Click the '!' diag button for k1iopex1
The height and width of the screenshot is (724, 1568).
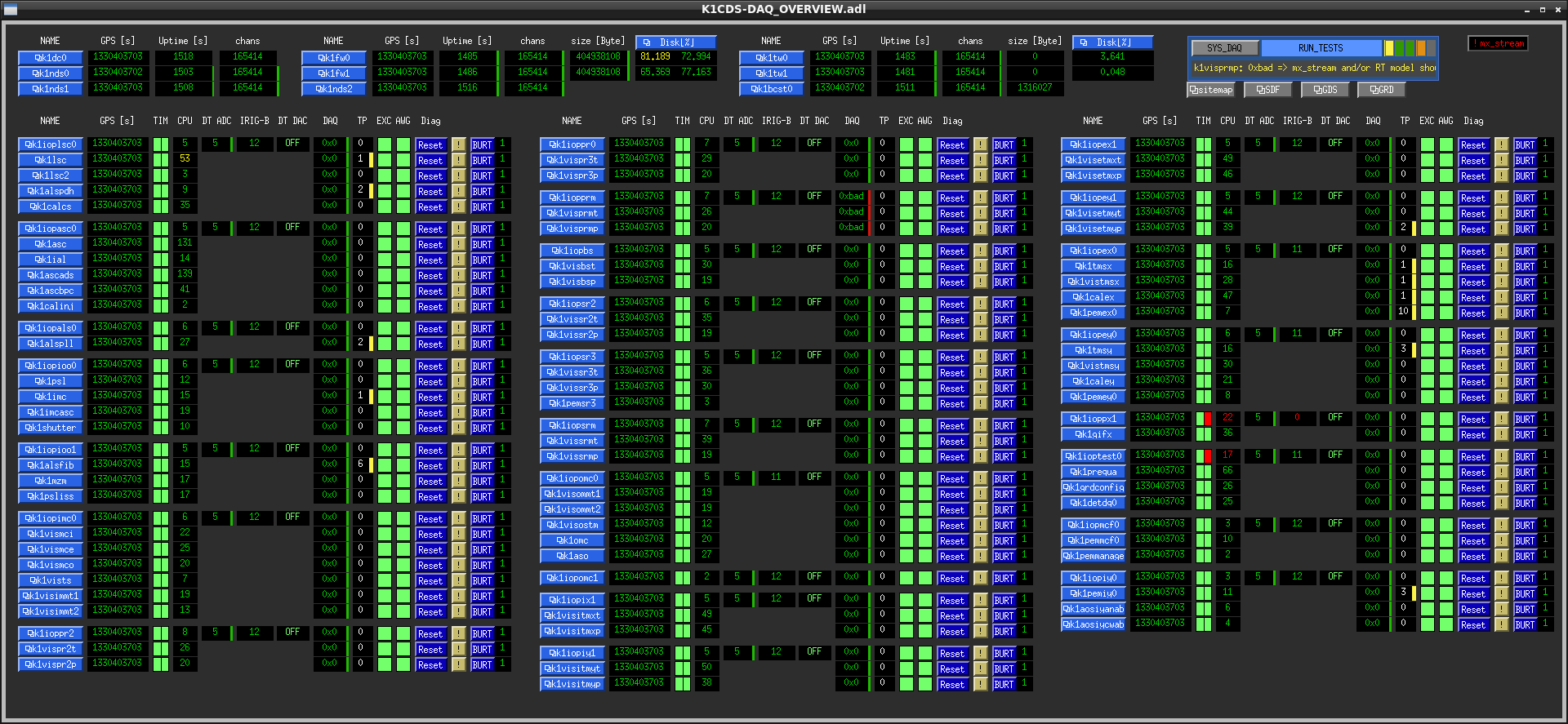(x=1502, y=144)
